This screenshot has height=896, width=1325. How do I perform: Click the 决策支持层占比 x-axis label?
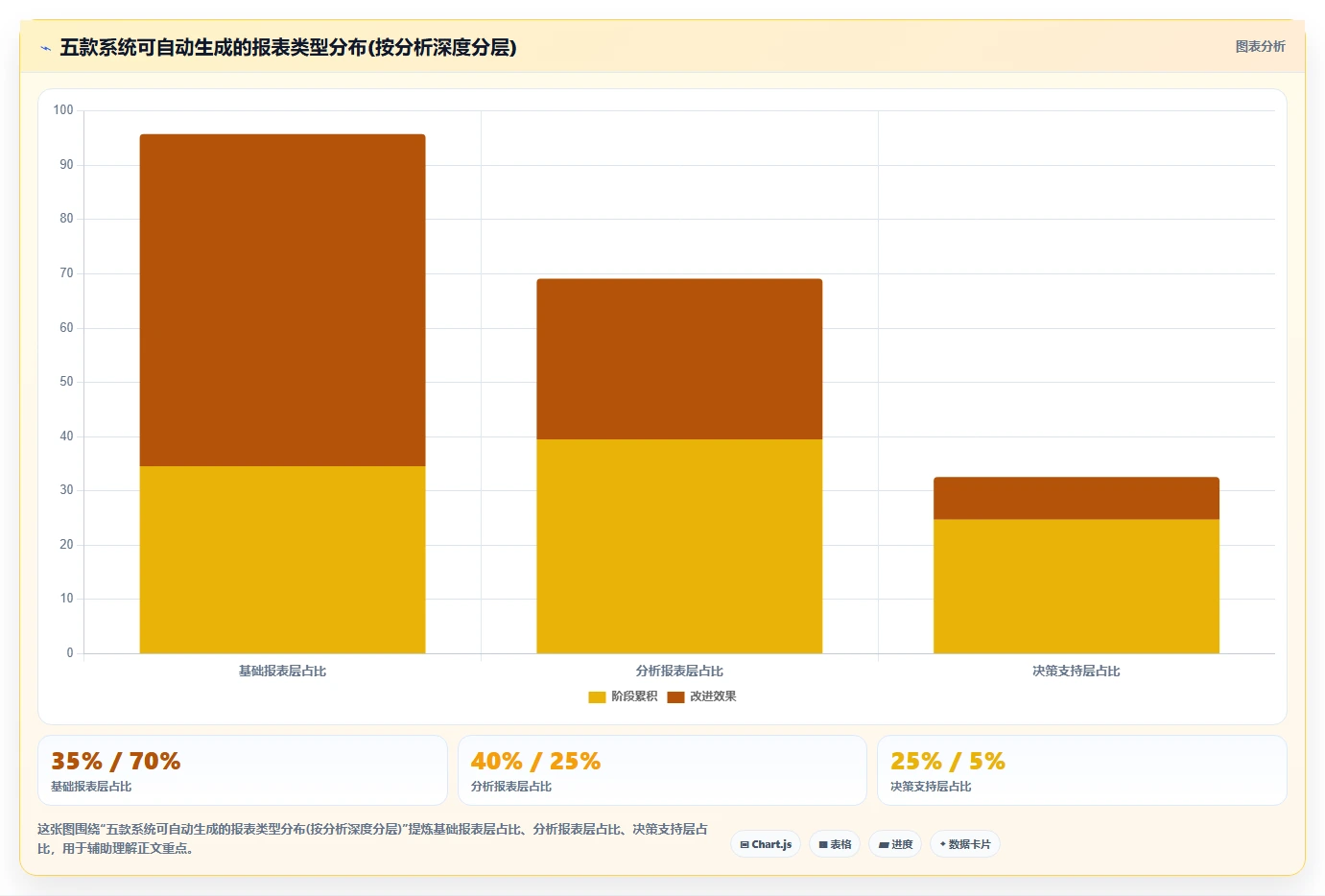click(x=1077, y=672)
